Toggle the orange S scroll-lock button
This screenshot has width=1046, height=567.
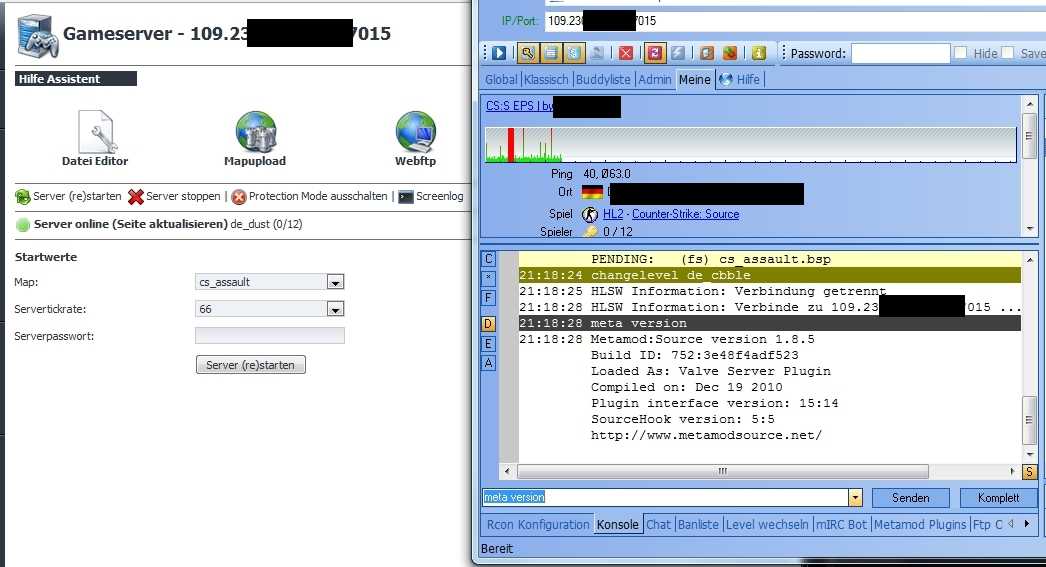tap(1029, 472)
